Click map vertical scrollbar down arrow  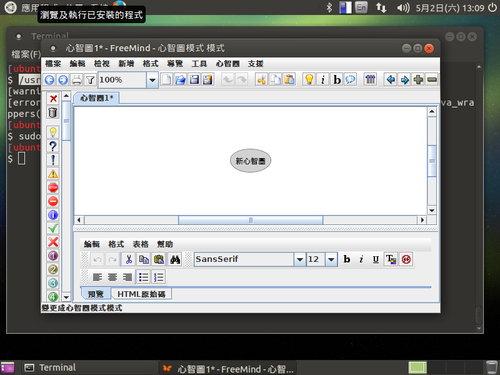coord(432,210)
